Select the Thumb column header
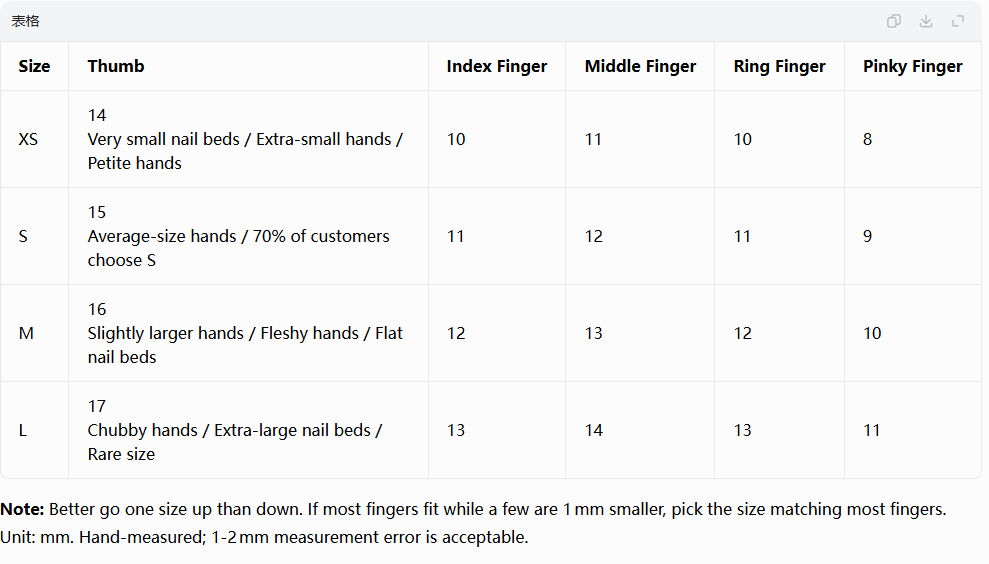Image resolution: width=989 pixels, height=564 pixels. coord(116,66)
